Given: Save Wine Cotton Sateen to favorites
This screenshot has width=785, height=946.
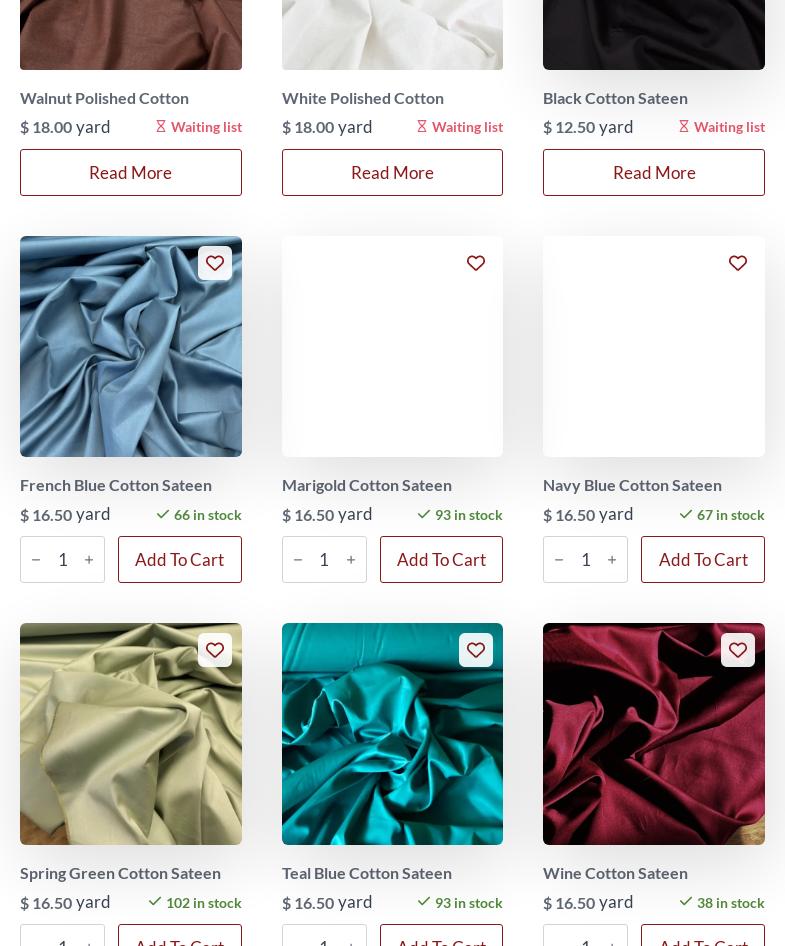Looking at the screenshot, I should point(738,650).
